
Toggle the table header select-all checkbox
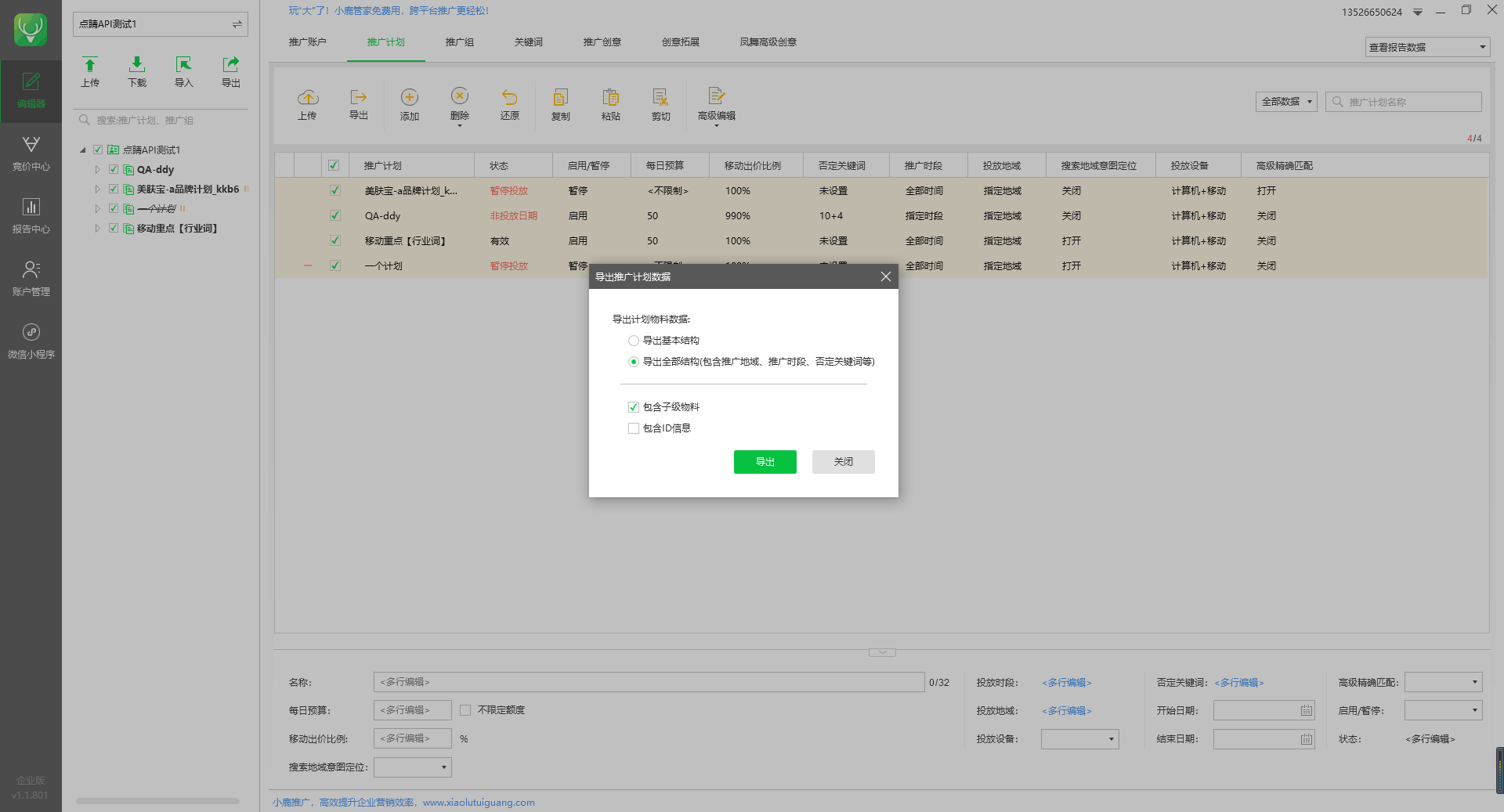[334, 165]
